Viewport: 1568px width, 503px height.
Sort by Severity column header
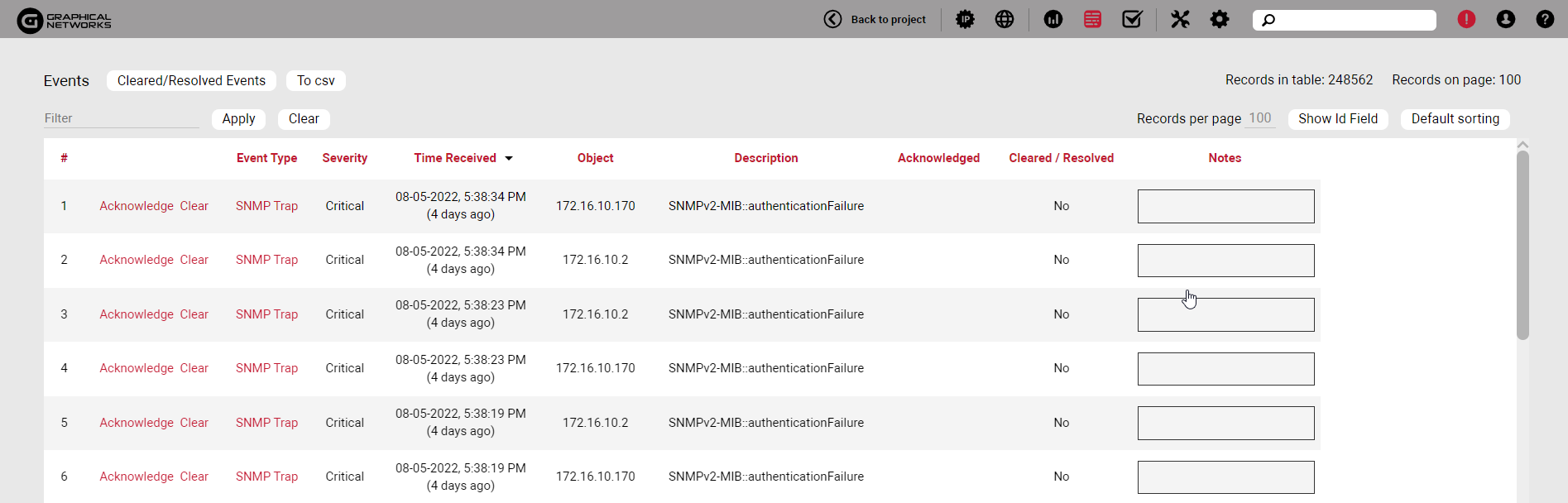[344, 158]
